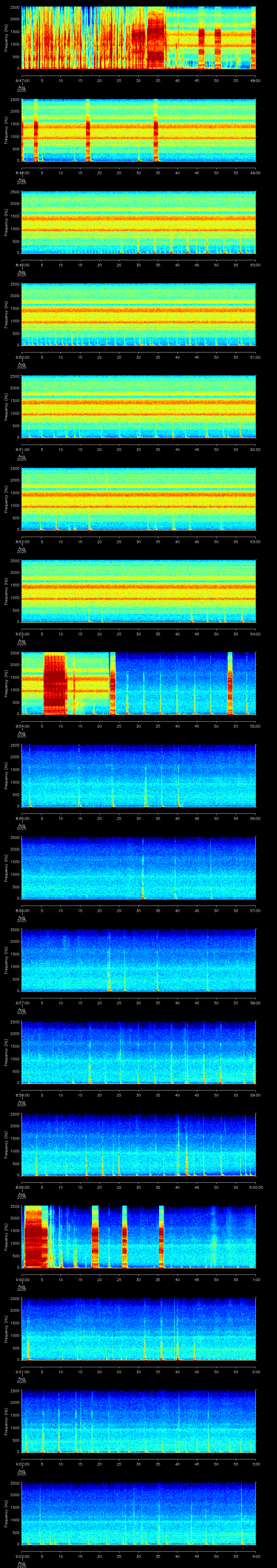Viewport: 277px width, 1568px height.
Task: Click the 8:55:00 start time label
Action: (22, 818)
